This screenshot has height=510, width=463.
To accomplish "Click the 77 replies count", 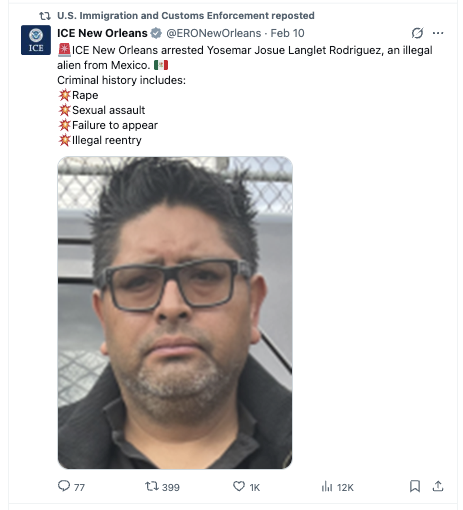I will coord(79,487).
